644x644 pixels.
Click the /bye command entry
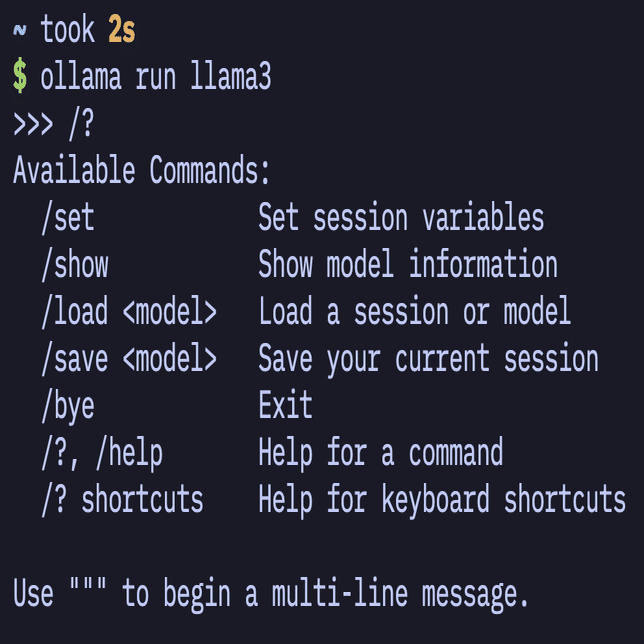68,406
